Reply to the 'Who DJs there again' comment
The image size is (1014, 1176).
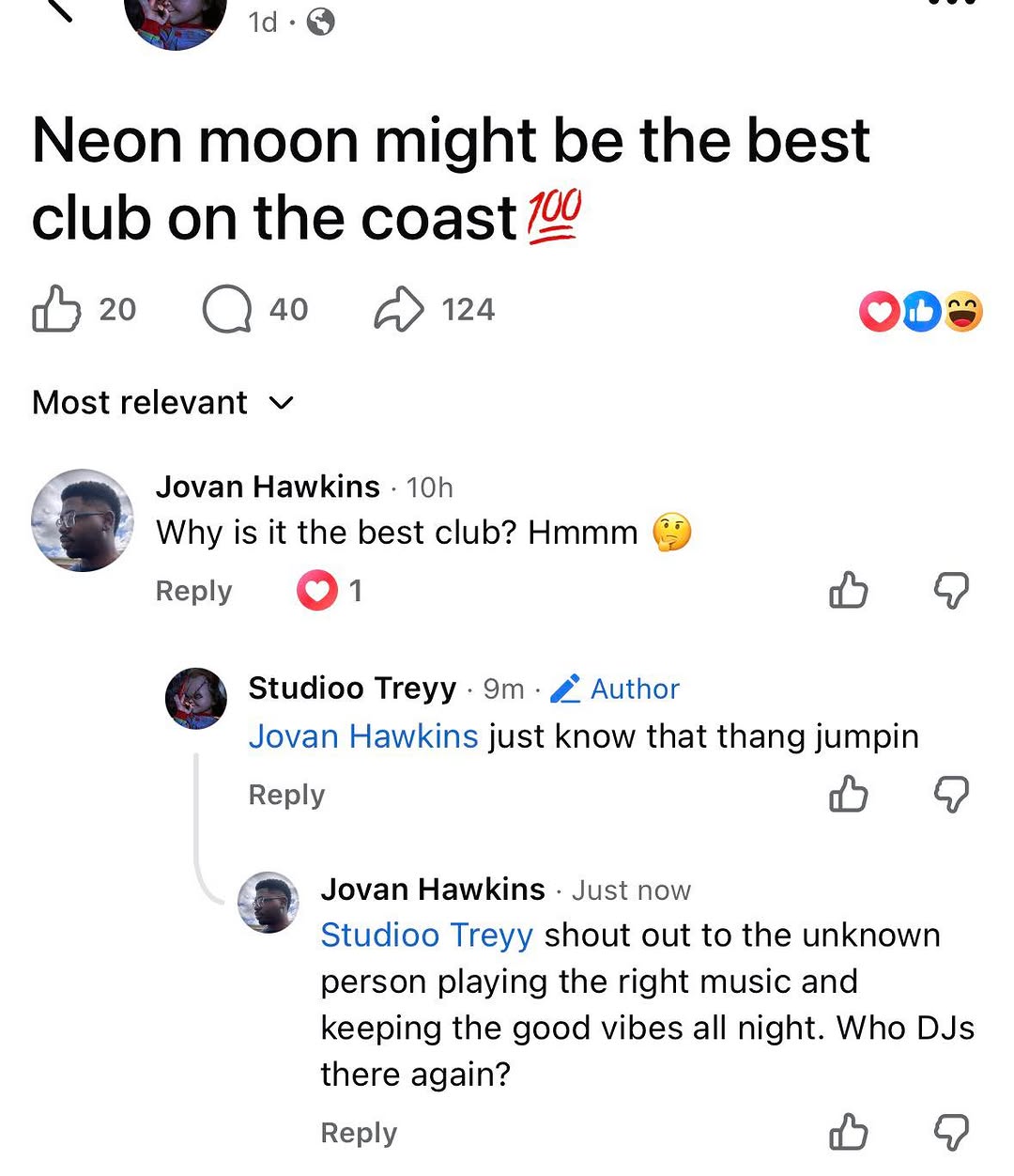tap(359, 1133)
